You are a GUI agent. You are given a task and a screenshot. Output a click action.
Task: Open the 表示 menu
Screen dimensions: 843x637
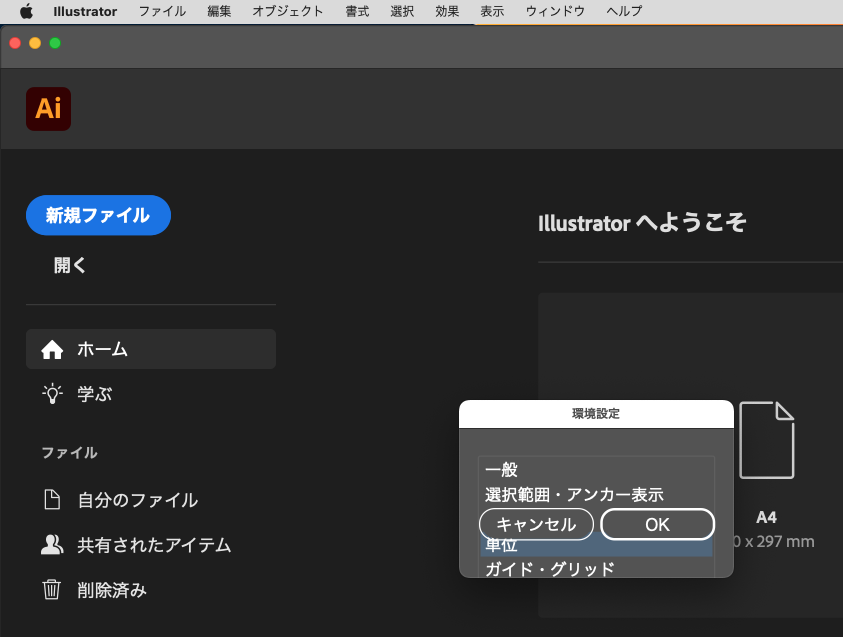(492, 11)
